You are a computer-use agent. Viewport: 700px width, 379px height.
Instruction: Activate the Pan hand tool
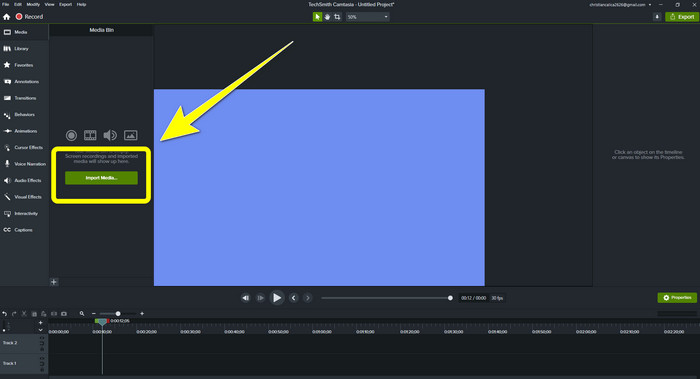pyautogui.click(x=327, y=17)
